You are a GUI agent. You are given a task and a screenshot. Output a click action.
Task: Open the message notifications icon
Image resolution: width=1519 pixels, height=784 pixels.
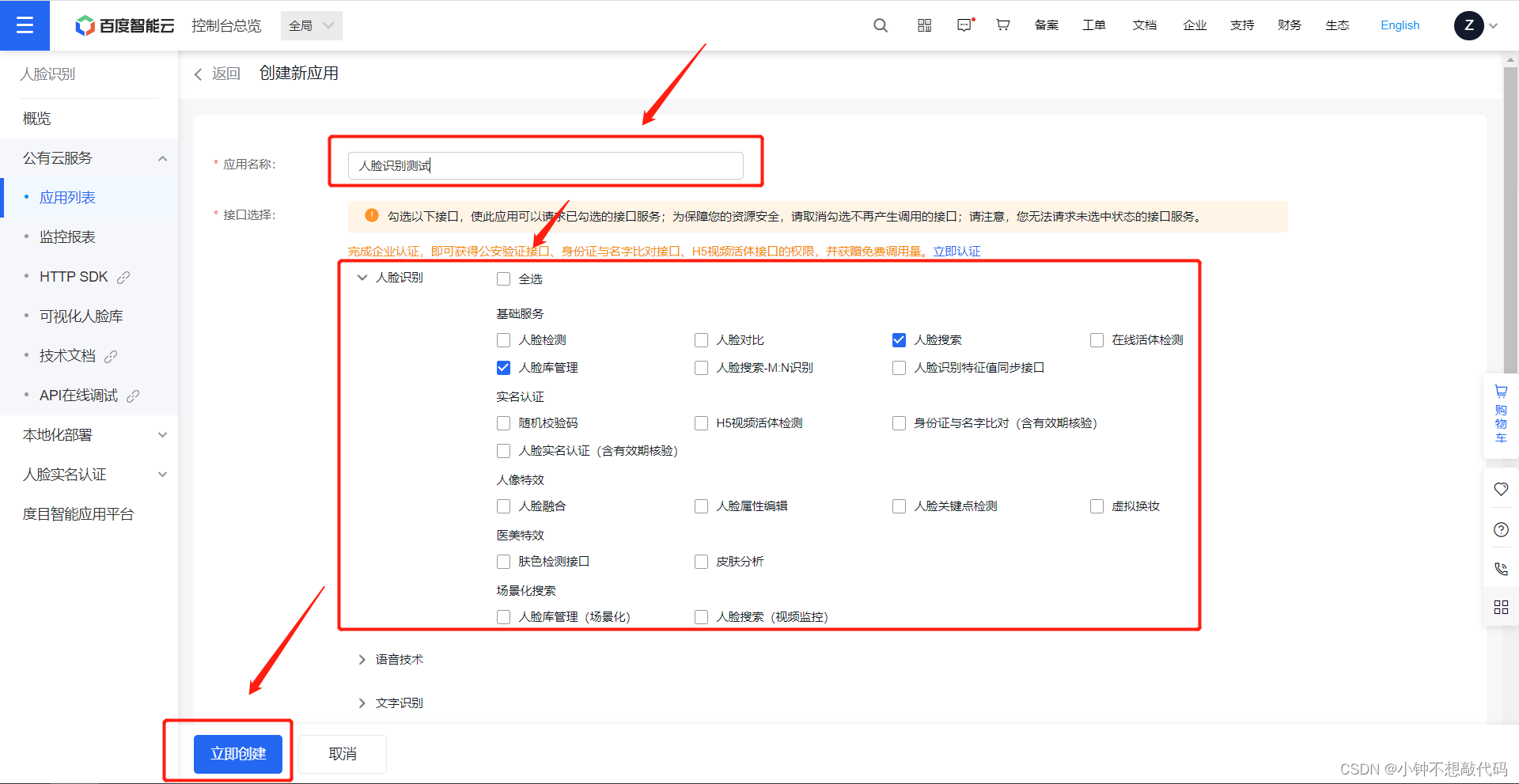click(964, 25)
